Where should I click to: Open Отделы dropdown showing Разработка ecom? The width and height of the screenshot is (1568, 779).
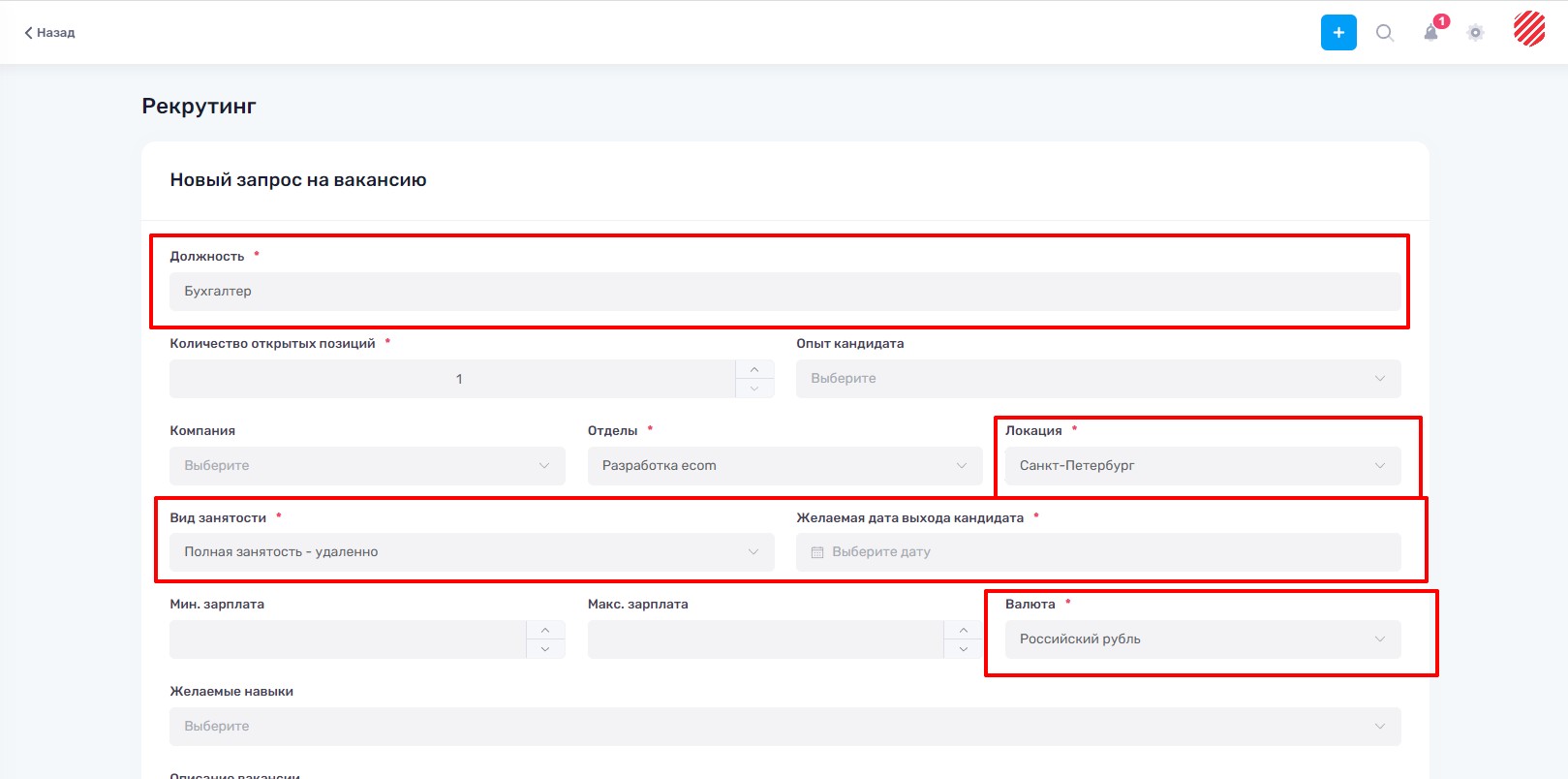pyautogui.click(x=784, y=466)
